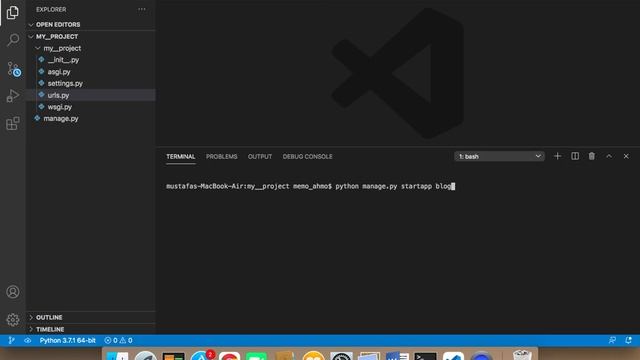Screen dimensions: 640x360
Task: Click the feedback icon in status bar
Action: 612,340
